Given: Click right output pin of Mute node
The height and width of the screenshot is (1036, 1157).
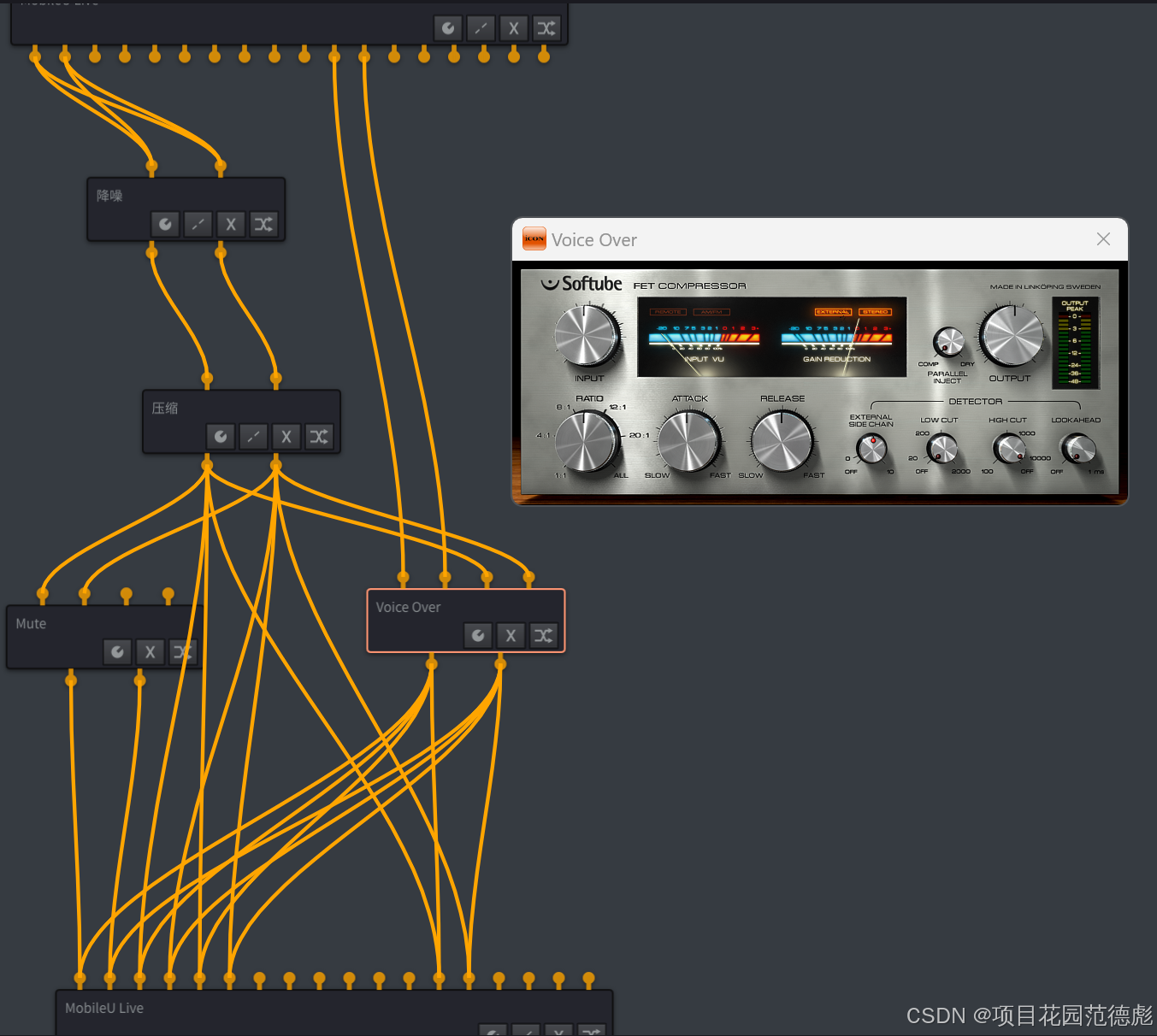Looking at the screenshot, I should [x=139, y=680].
